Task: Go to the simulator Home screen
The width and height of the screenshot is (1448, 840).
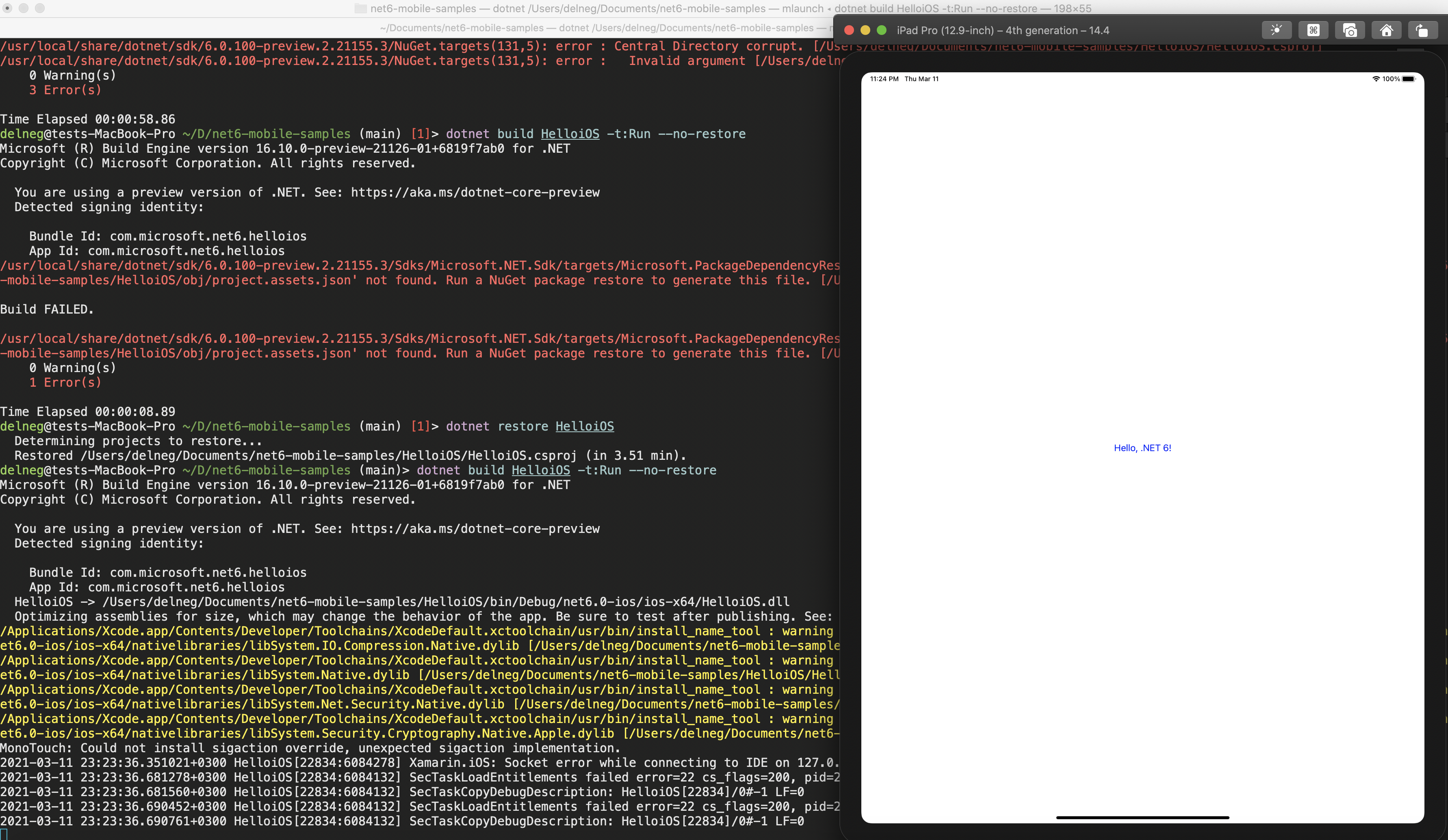Action: 1387,30
